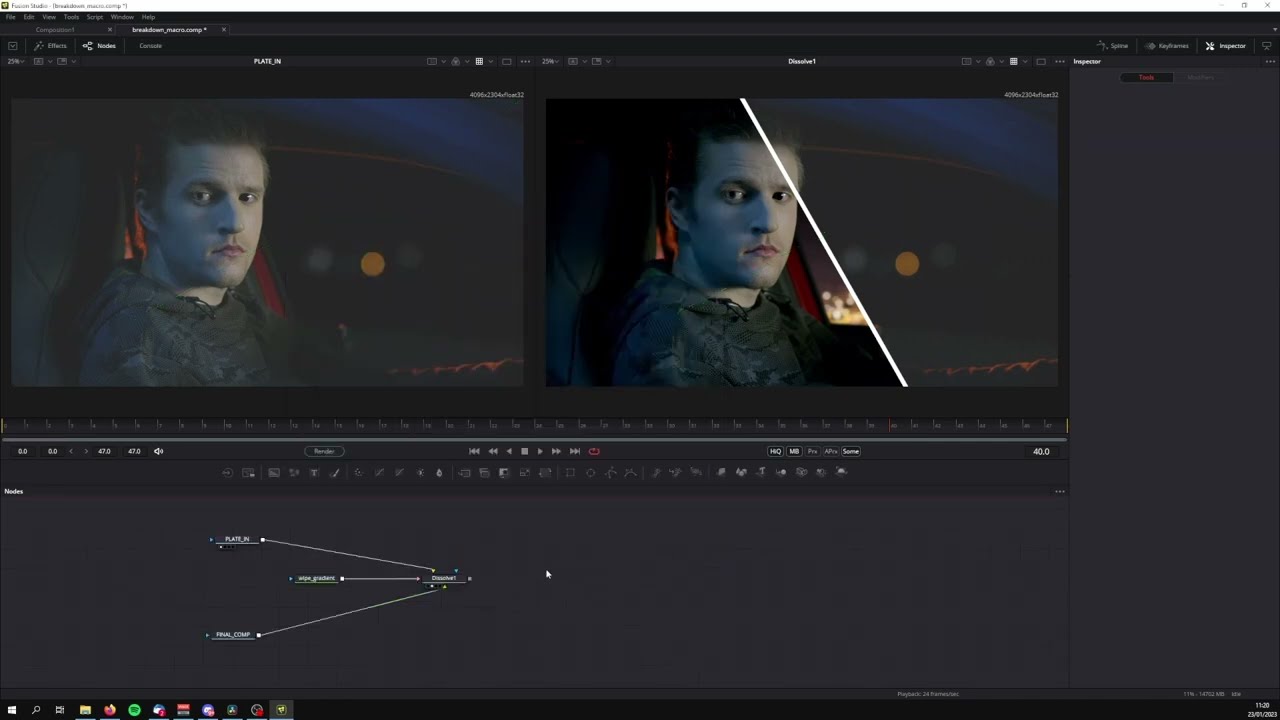Select the PLATE_IN node

(237, 540)
